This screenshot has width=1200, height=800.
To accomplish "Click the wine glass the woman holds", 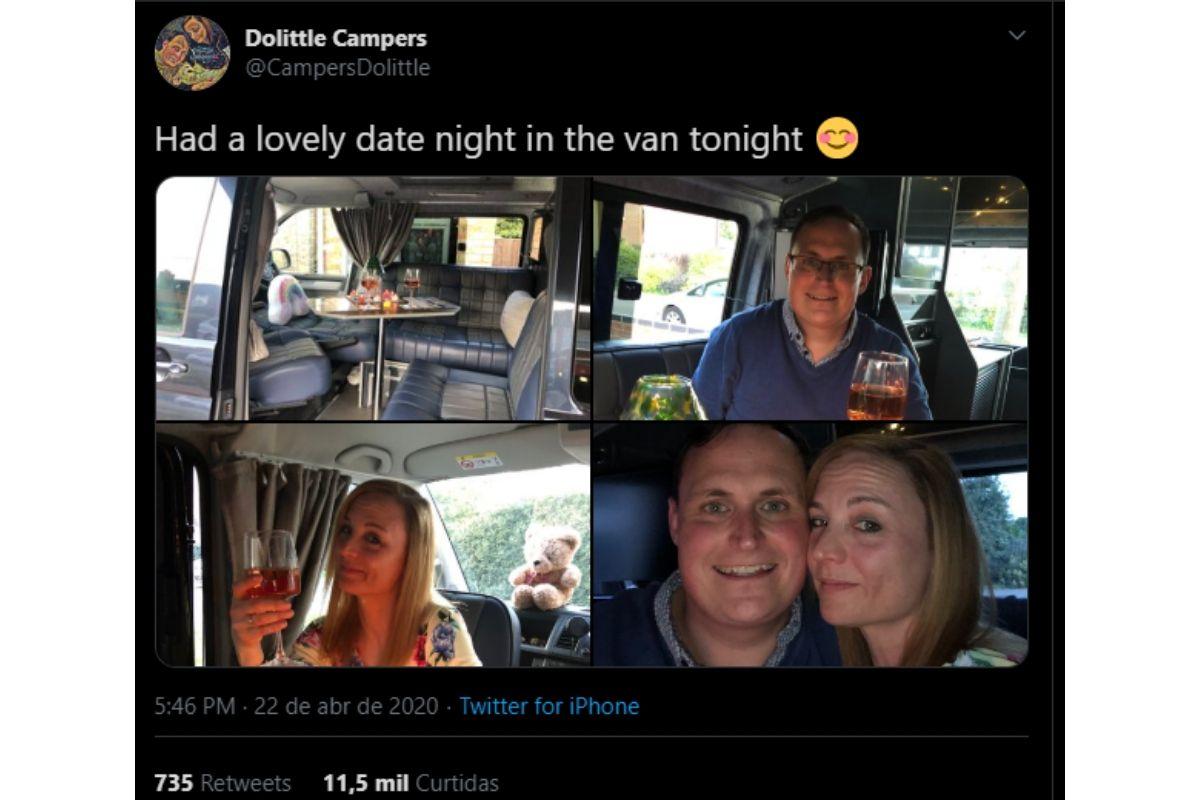I will point(270,565).
